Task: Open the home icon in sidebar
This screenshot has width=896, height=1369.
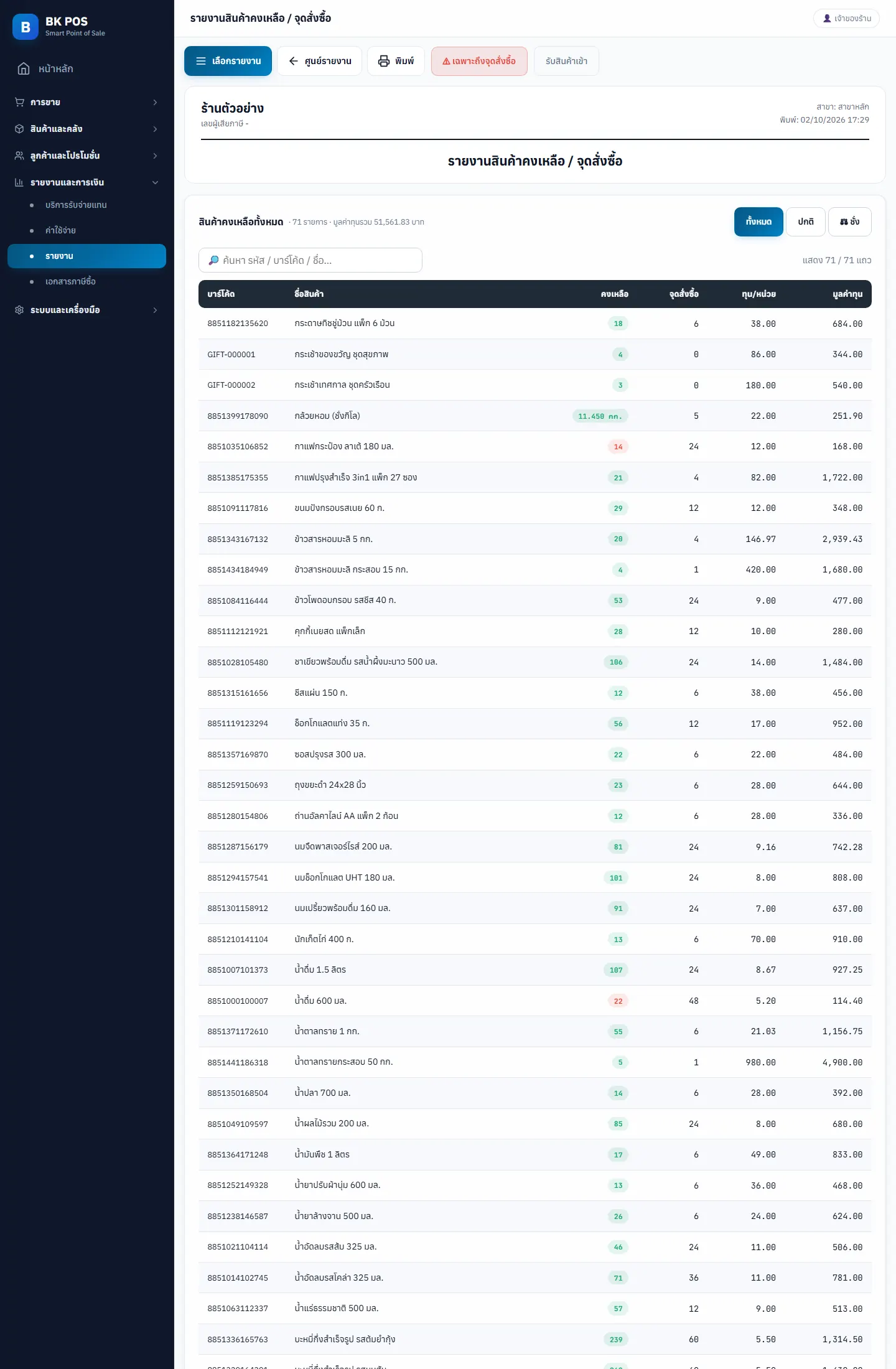Action: tap(24, 68)
